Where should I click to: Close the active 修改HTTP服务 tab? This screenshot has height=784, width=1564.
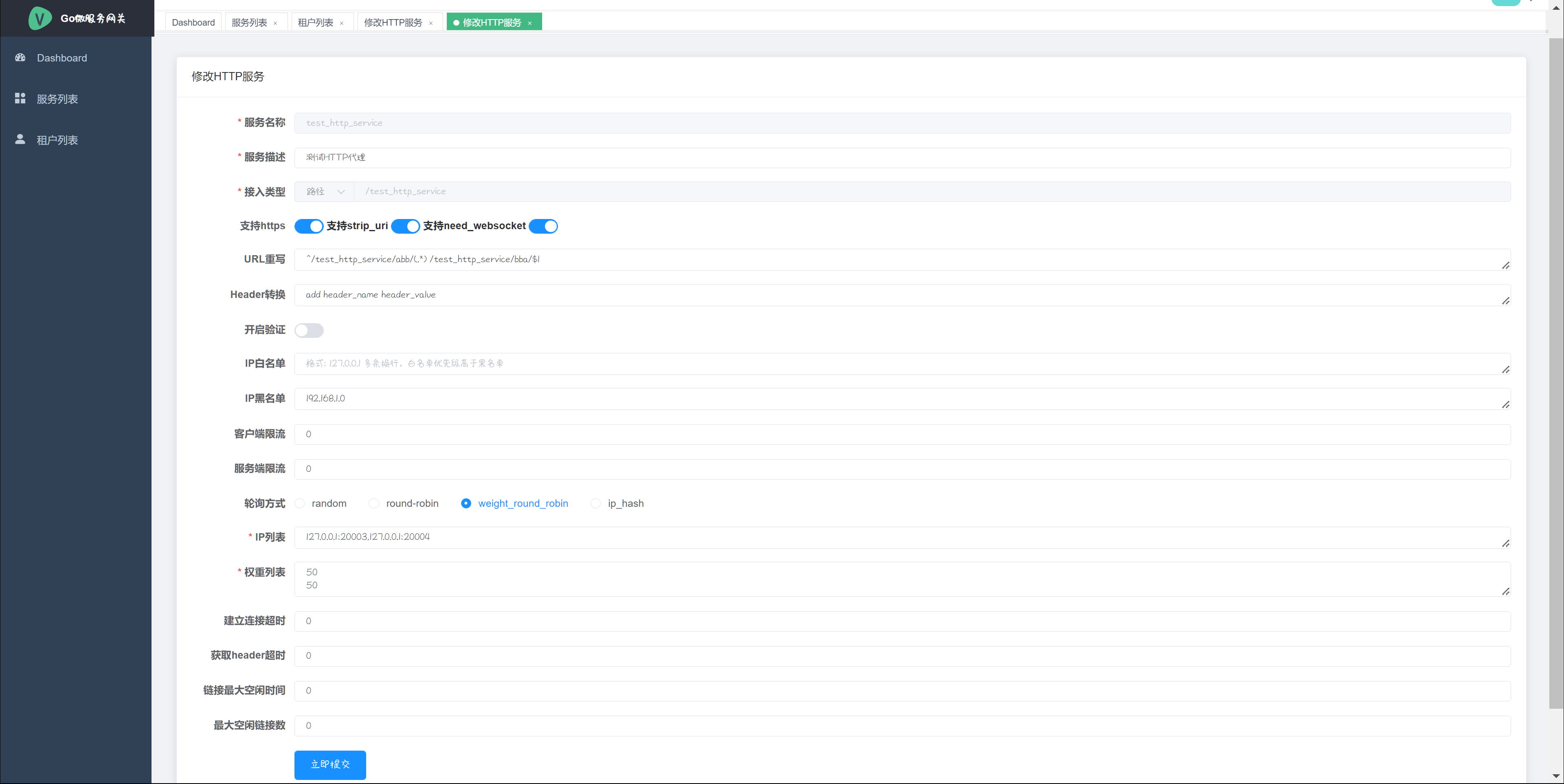529,23
